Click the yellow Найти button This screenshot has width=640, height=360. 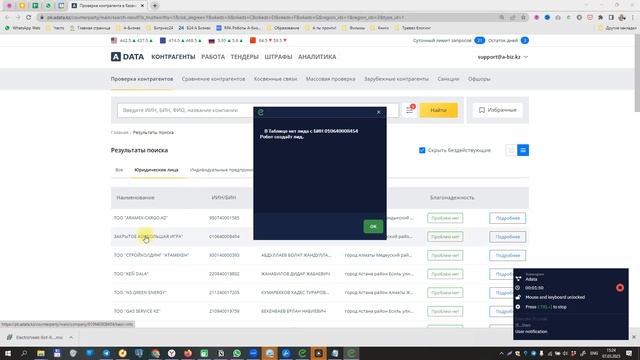coord(438,110)
